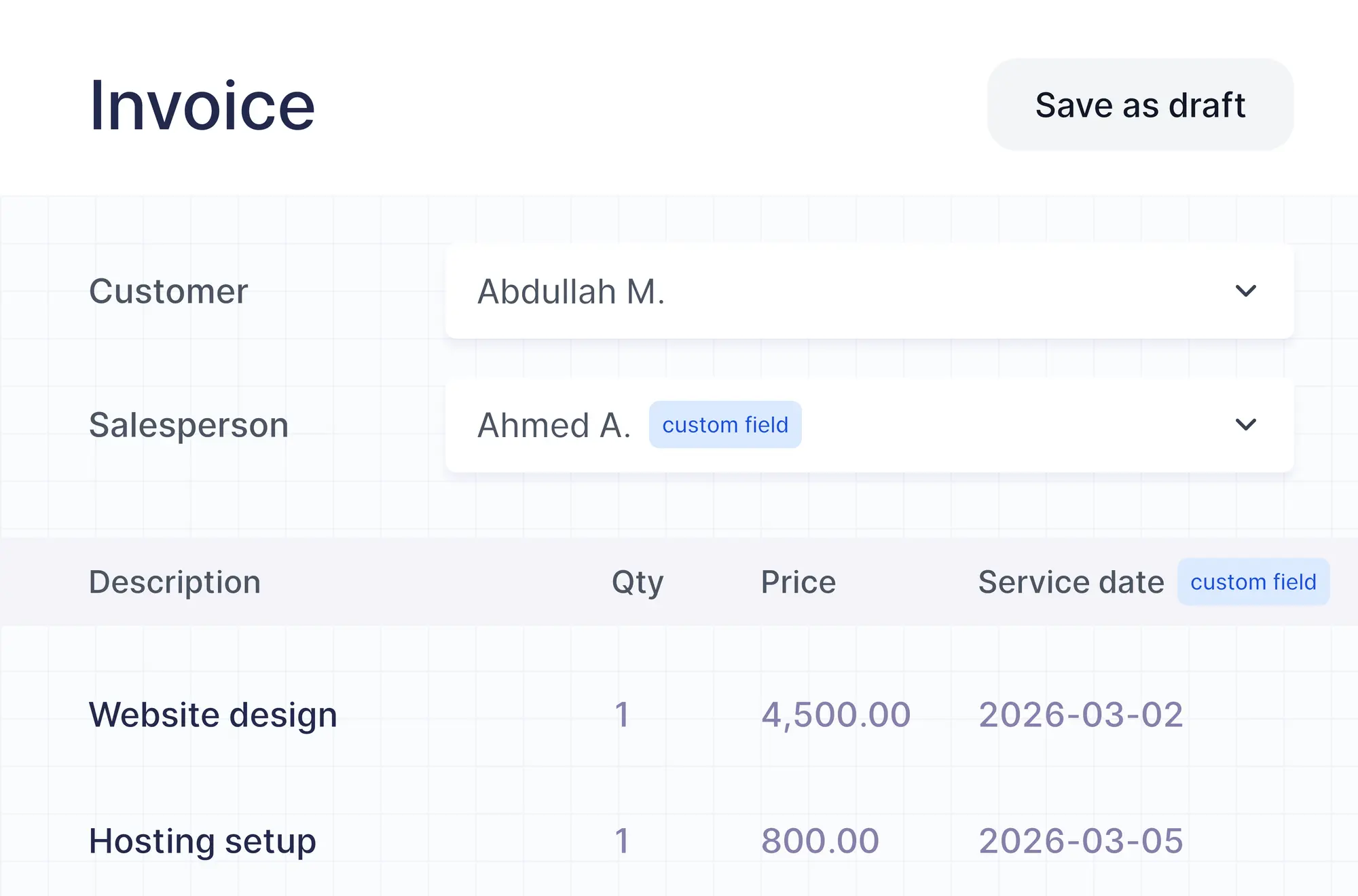Click the Qty column header
The image size is (1358, 896).
pyautogui.click(x=638, y=584)
